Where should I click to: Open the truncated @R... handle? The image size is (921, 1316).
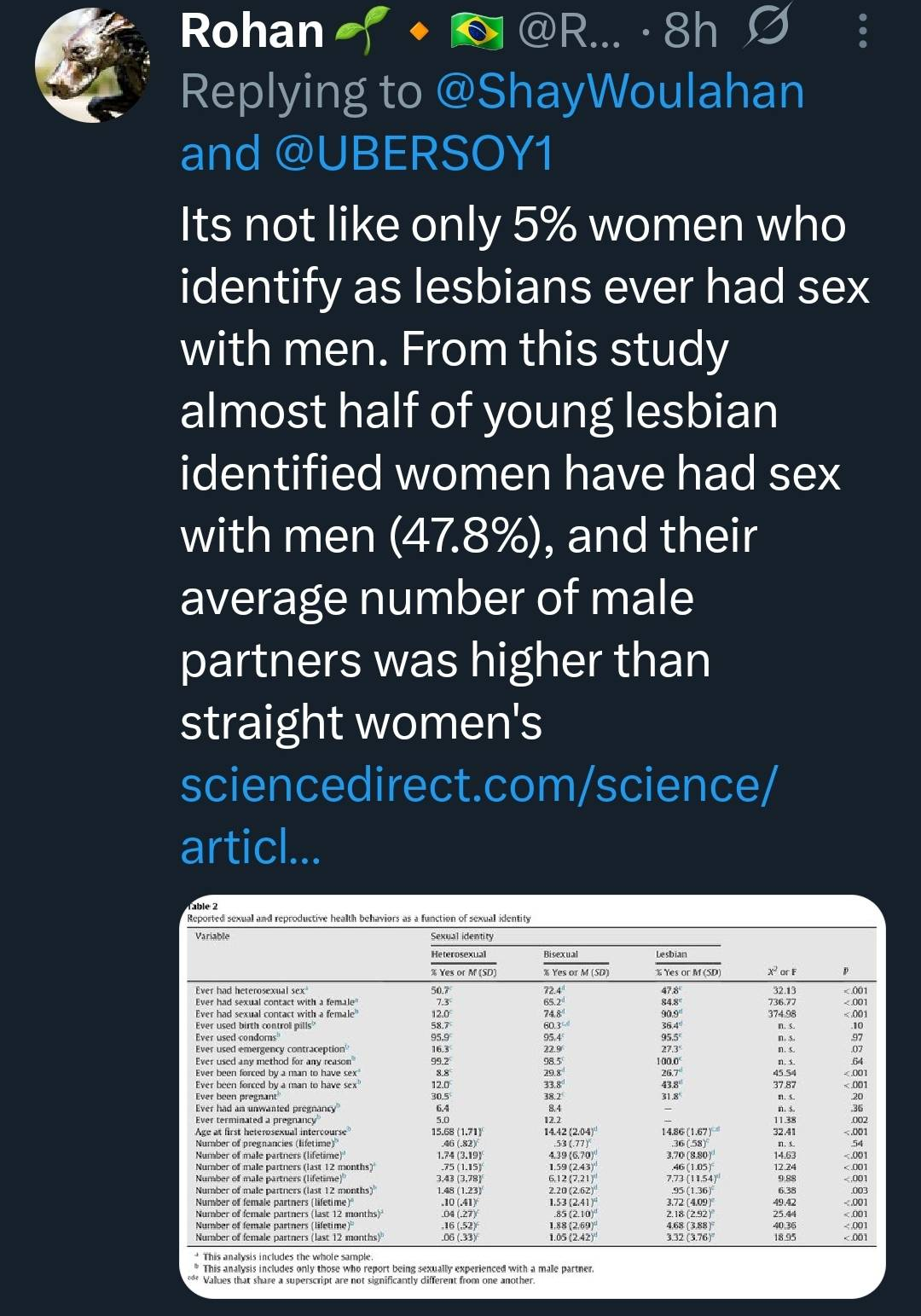(571, 32)
